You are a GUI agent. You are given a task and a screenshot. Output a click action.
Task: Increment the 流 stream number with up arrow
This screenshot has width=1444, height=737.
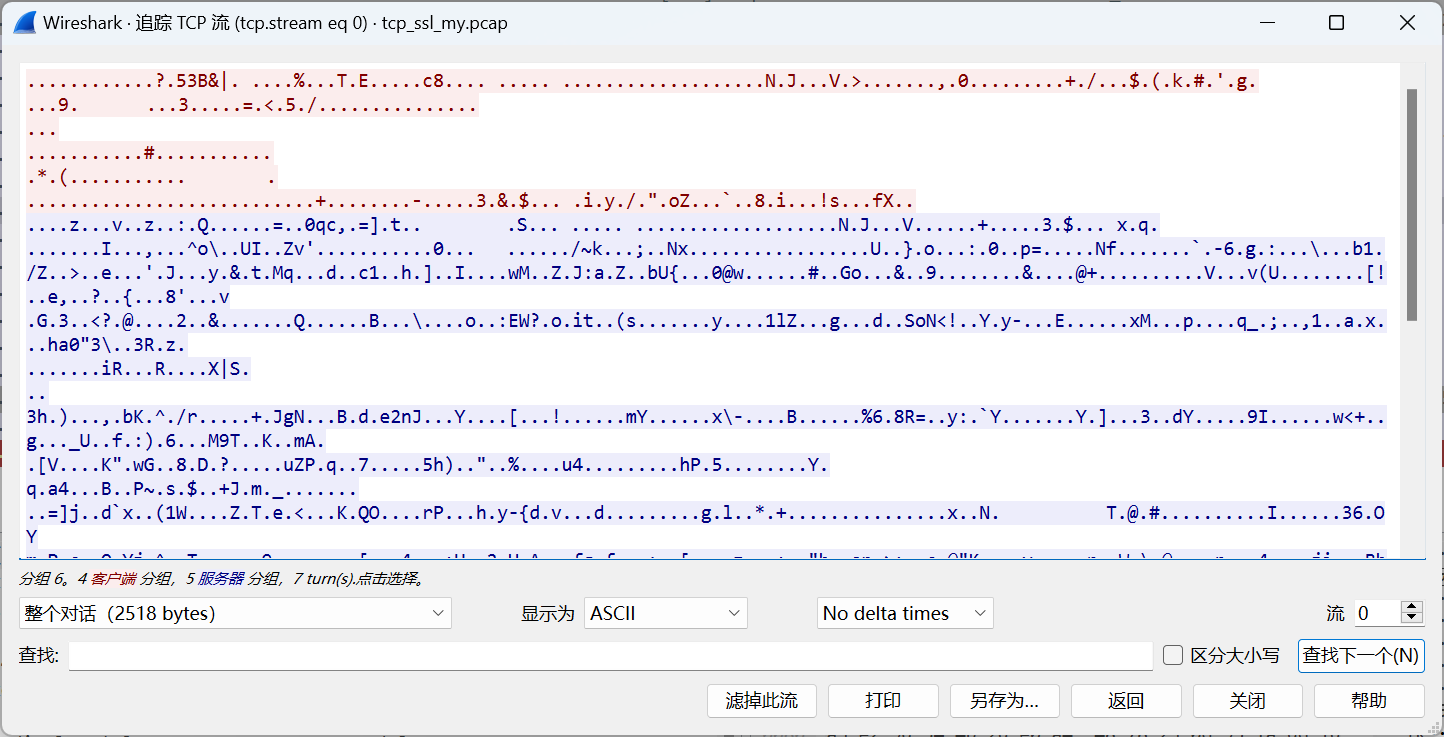click(x=1409, y=607)
